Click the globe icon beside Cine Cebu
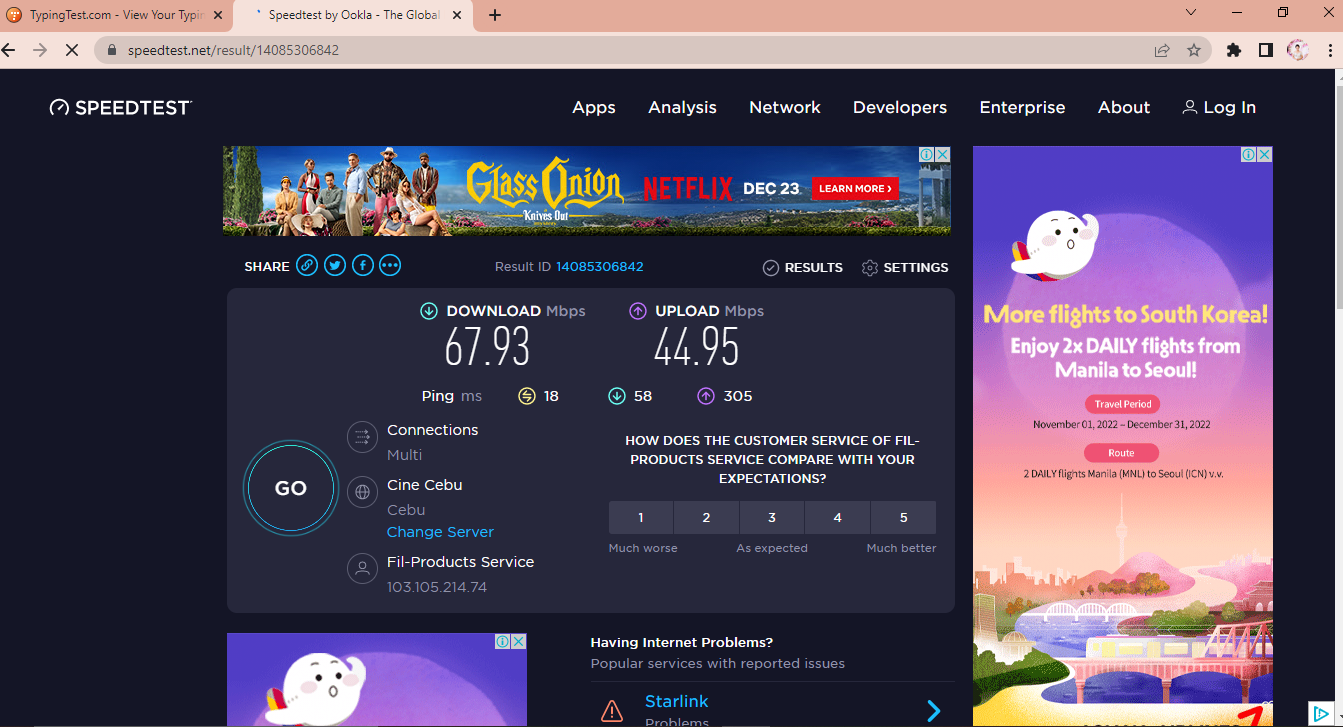Screen dimensions: 1343x727 (362, 492)
